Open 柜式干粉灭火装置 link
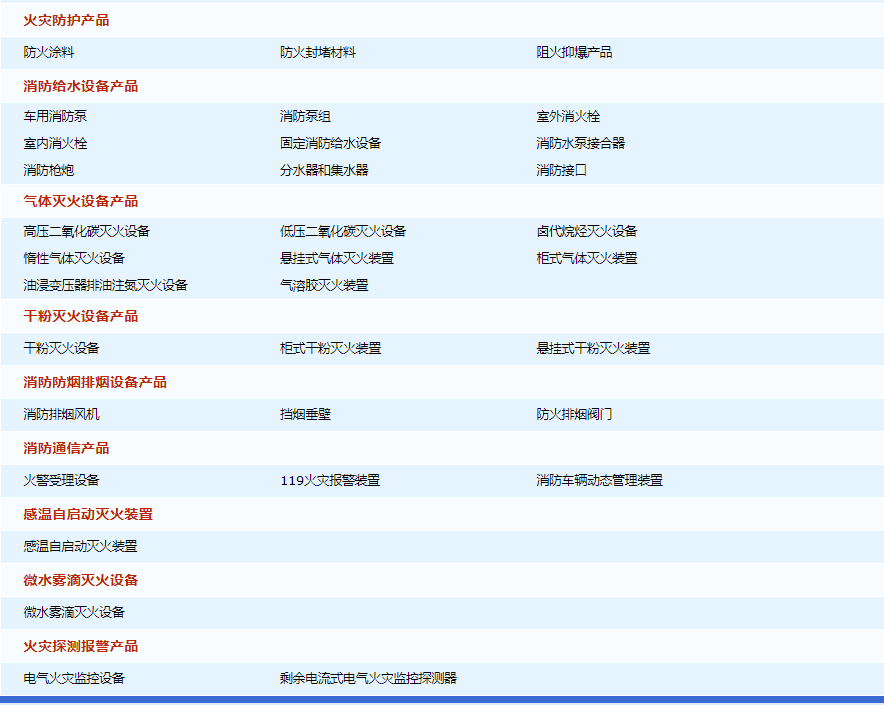884x705 pixels. tap(330, 349)
